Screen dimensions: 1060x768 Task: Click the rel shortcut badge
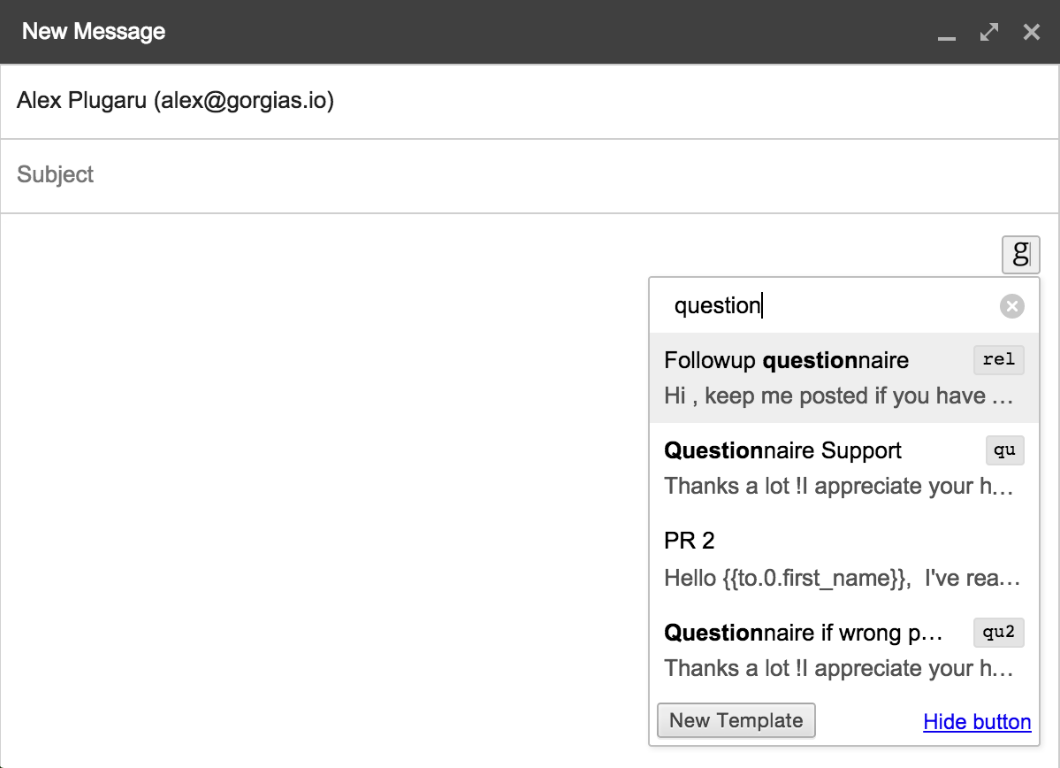click(x=998, y=360)
